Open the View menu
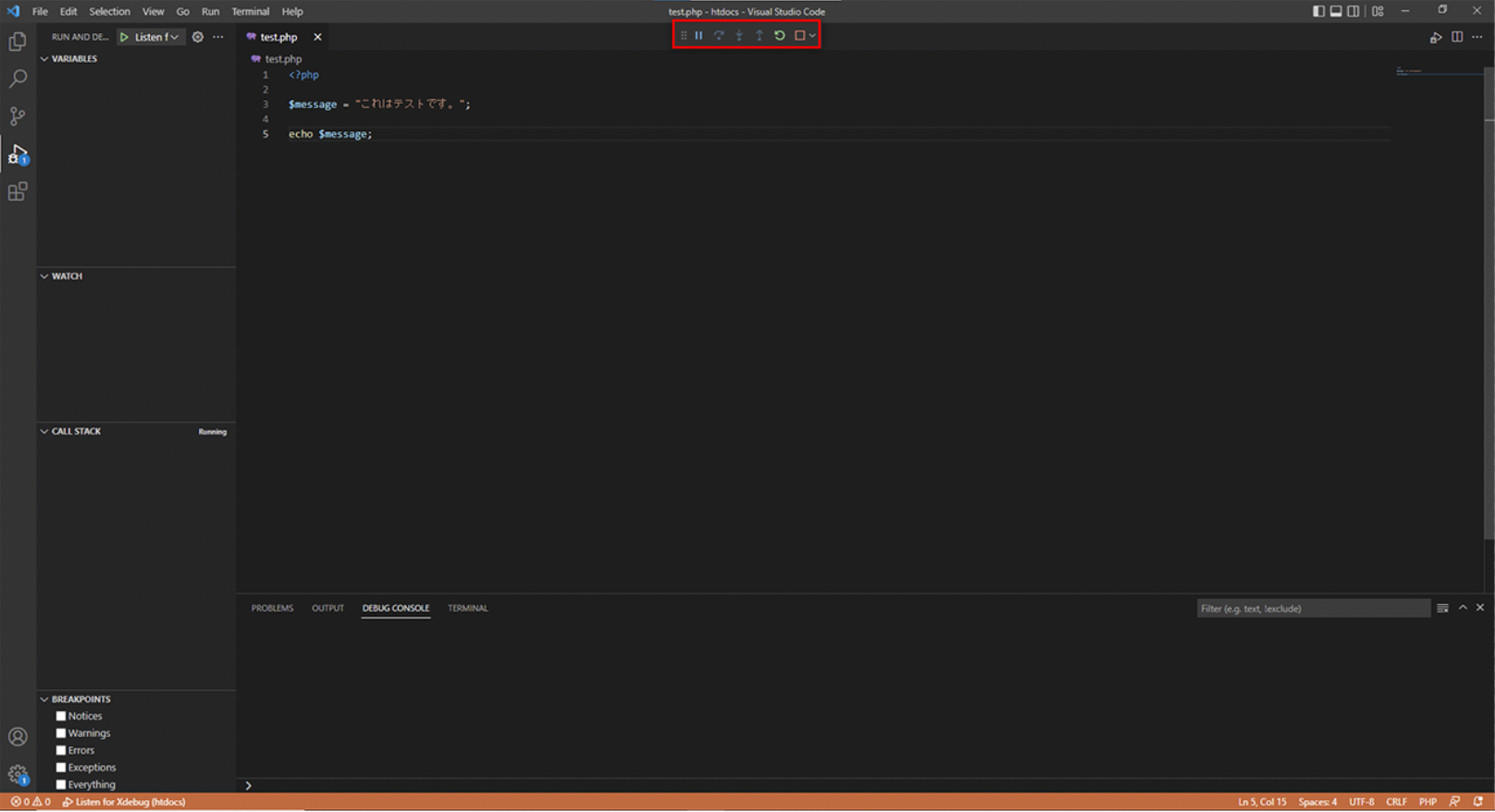Image resolution: width=1495 pixels, height=812 pixels. pos(153,11)
